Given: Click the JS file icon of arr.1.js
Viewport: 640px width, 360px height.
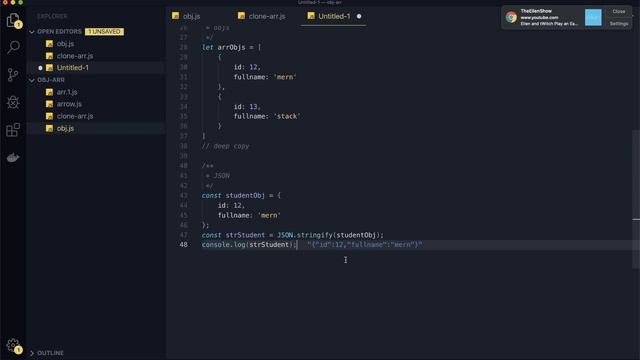Looking at the screenshot, I should point(49,92).
